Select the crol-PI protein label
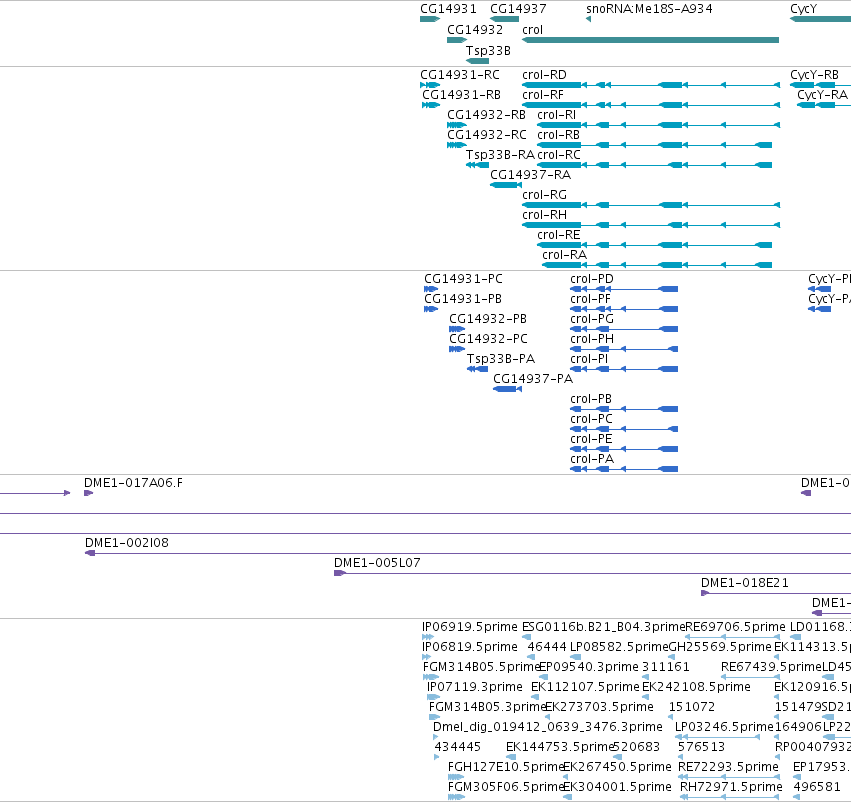Screen dimensions: 851x802 [589, 359]
